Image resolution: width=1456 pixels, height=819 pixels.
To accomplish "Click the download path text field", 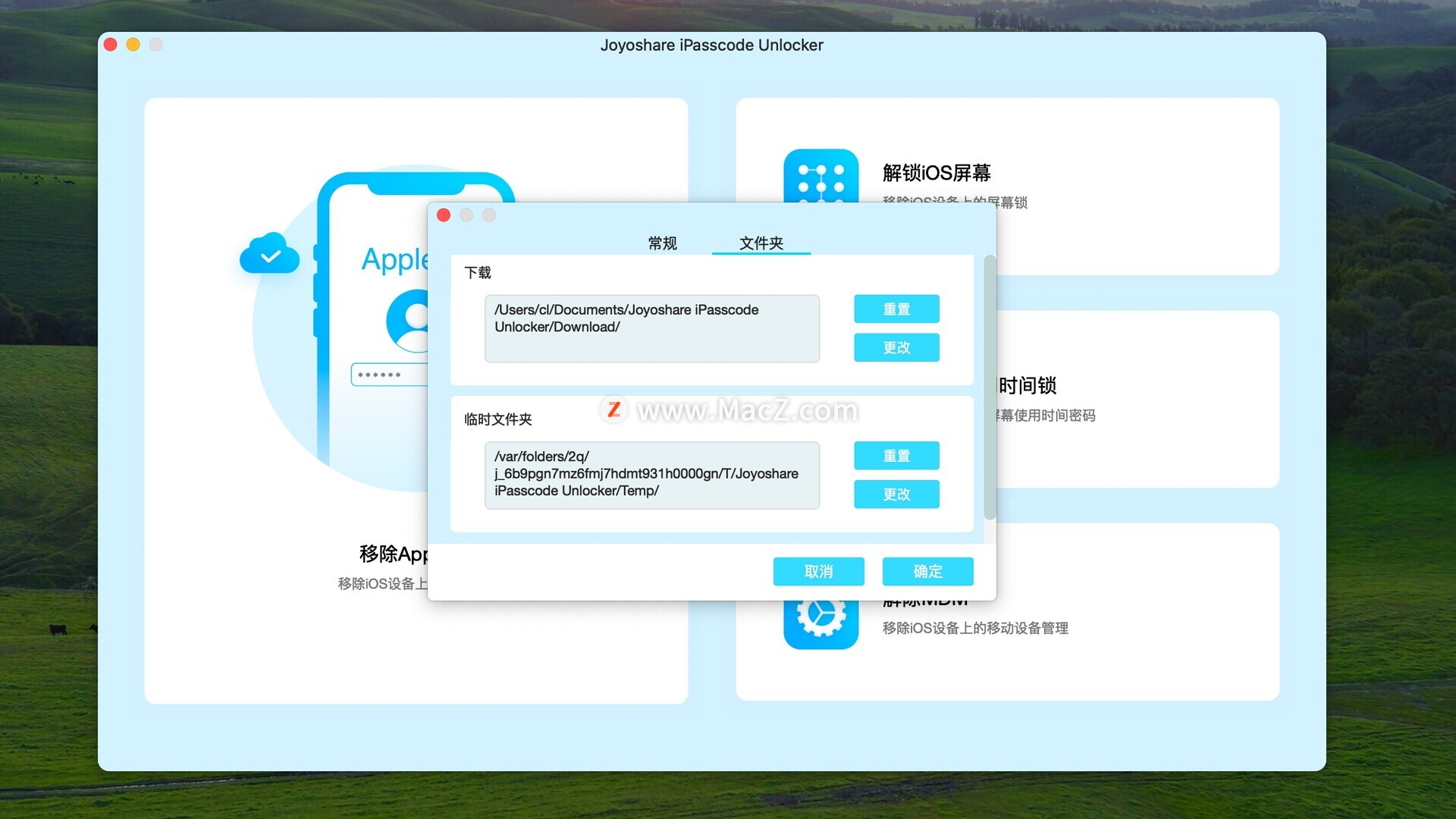I will tap(652, 328).
